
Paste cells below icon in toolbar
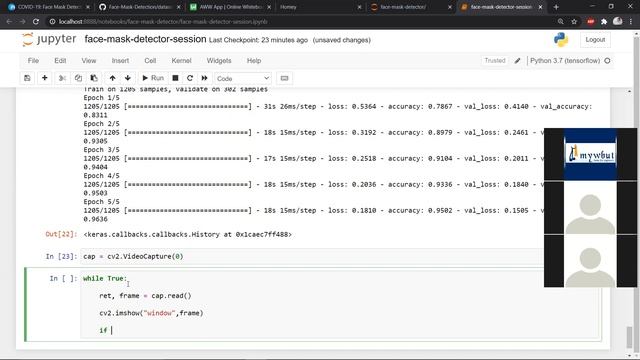point(94,78)
